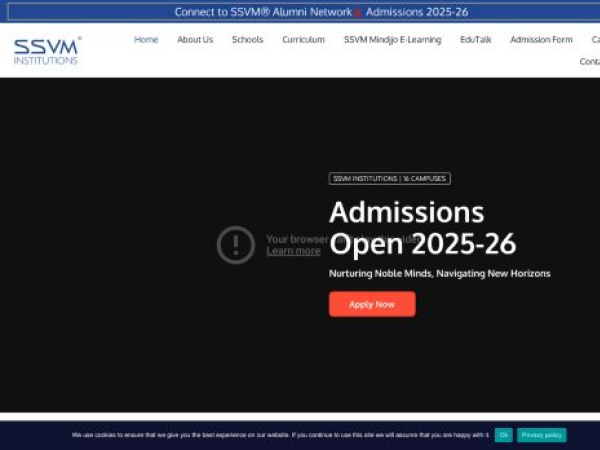The image size is (600, 450).
Task: Click Nurturing Noble Minds tagline text
Action: tap(439, 273)
